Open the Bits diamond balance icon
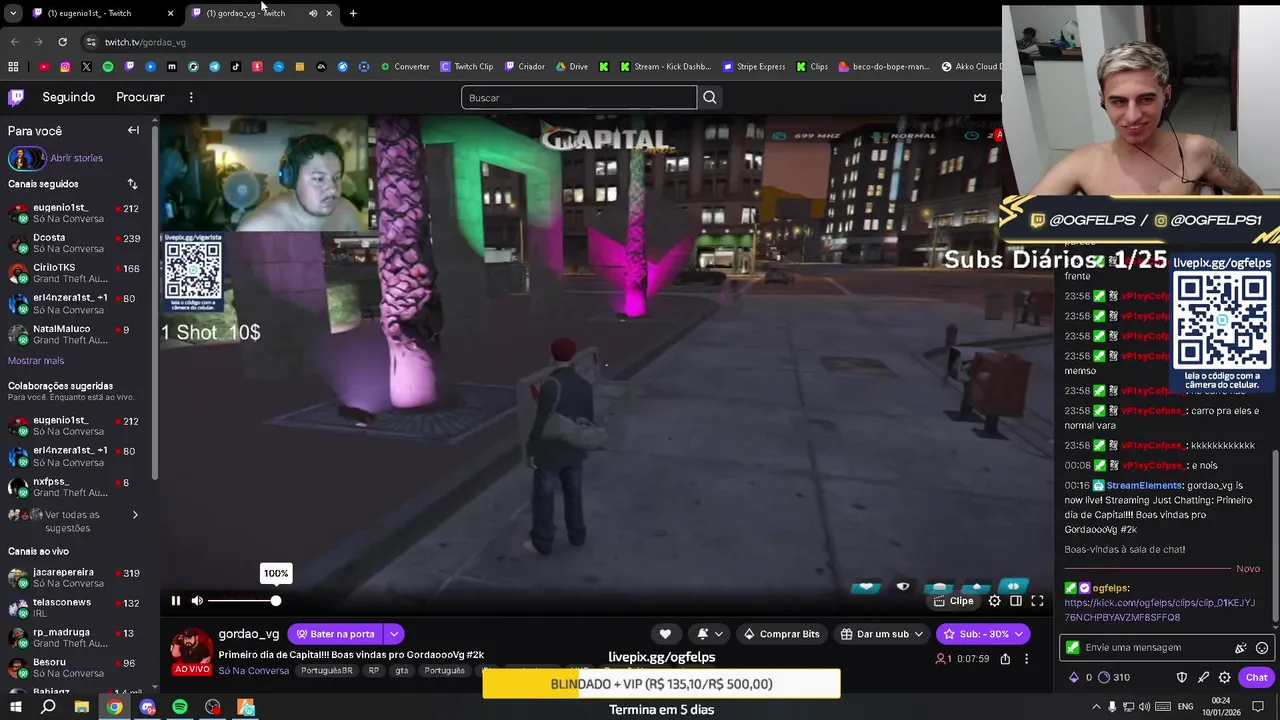This screenshot has width=1280, height=720. point(1074,677)
